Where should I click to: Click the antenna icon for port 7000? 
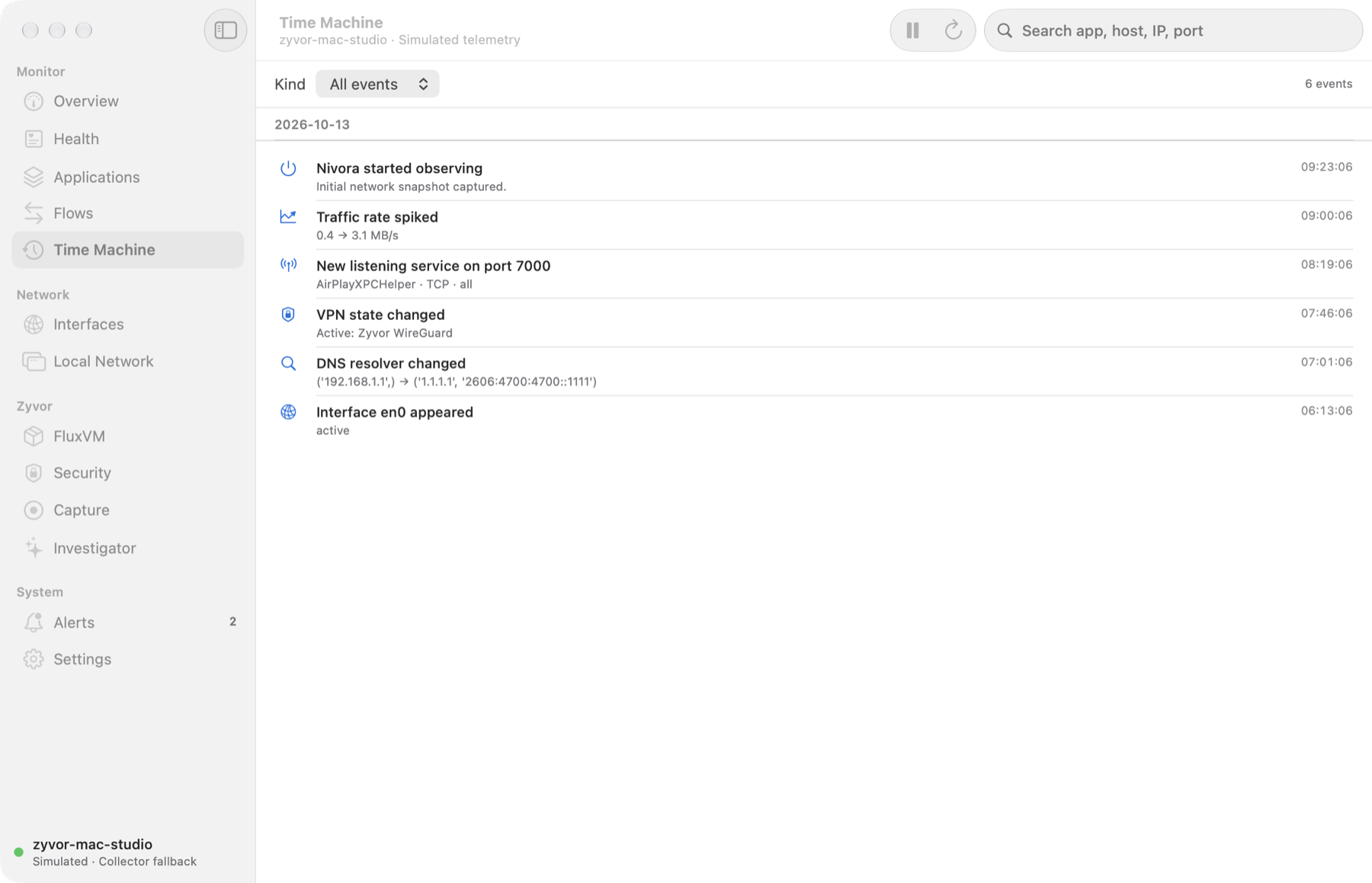click(x=288, y=265)
